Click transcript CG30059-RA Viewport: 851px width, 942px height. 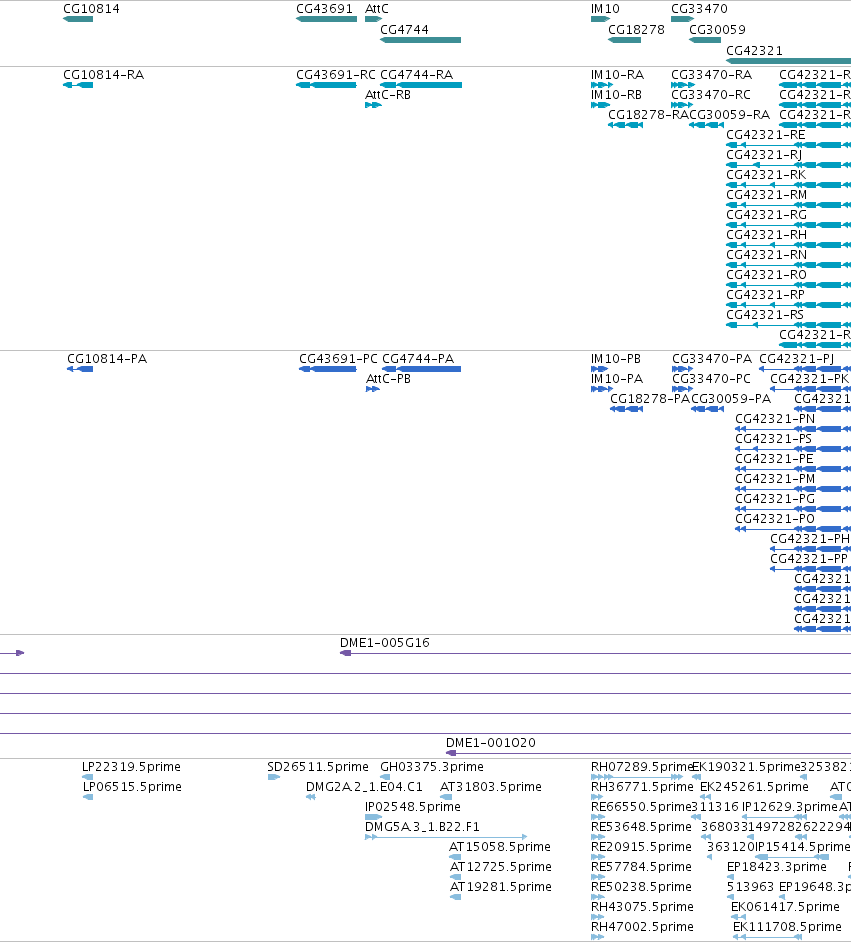tap(706, 125)
